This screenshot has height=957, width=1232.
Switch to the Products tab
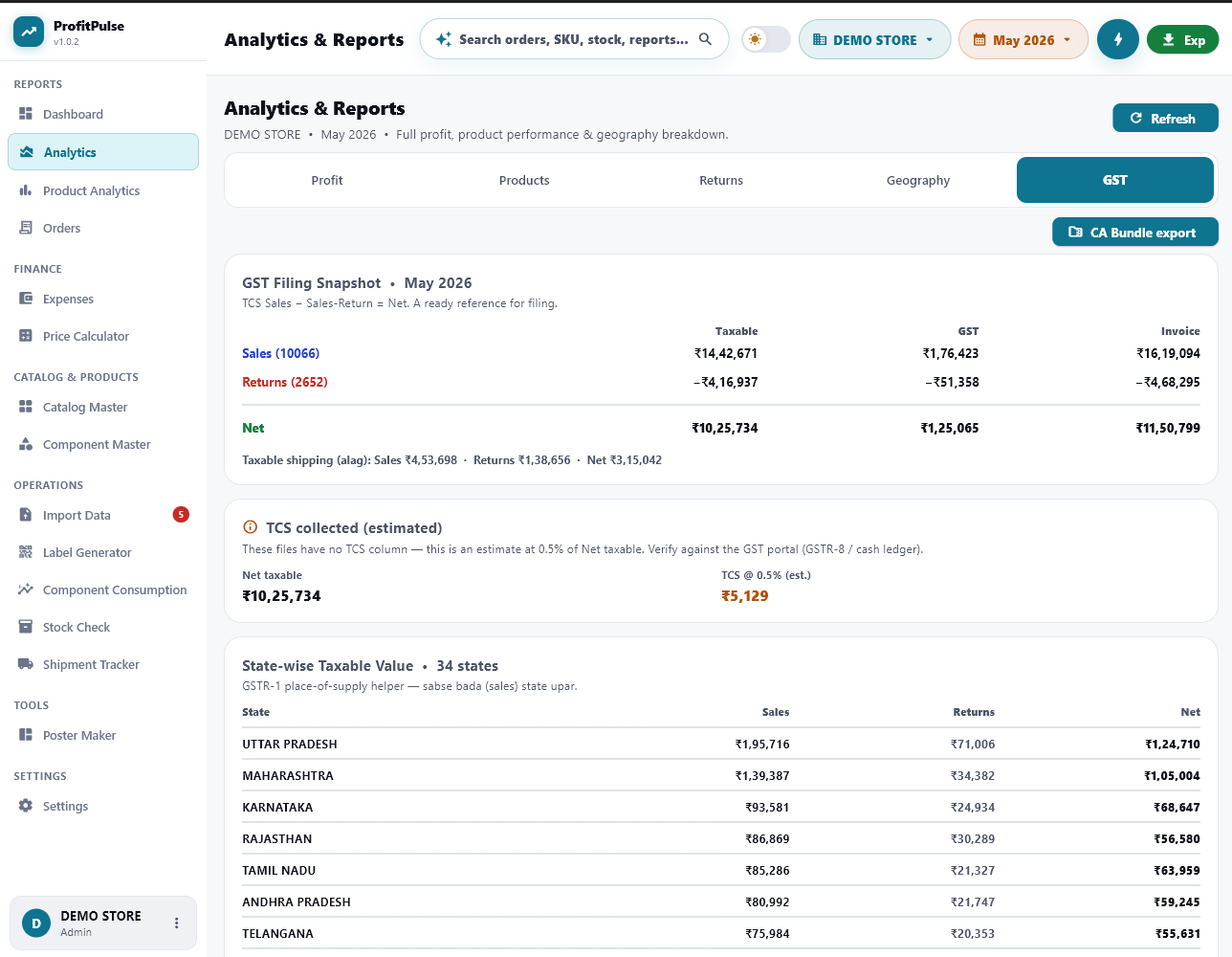524,180
